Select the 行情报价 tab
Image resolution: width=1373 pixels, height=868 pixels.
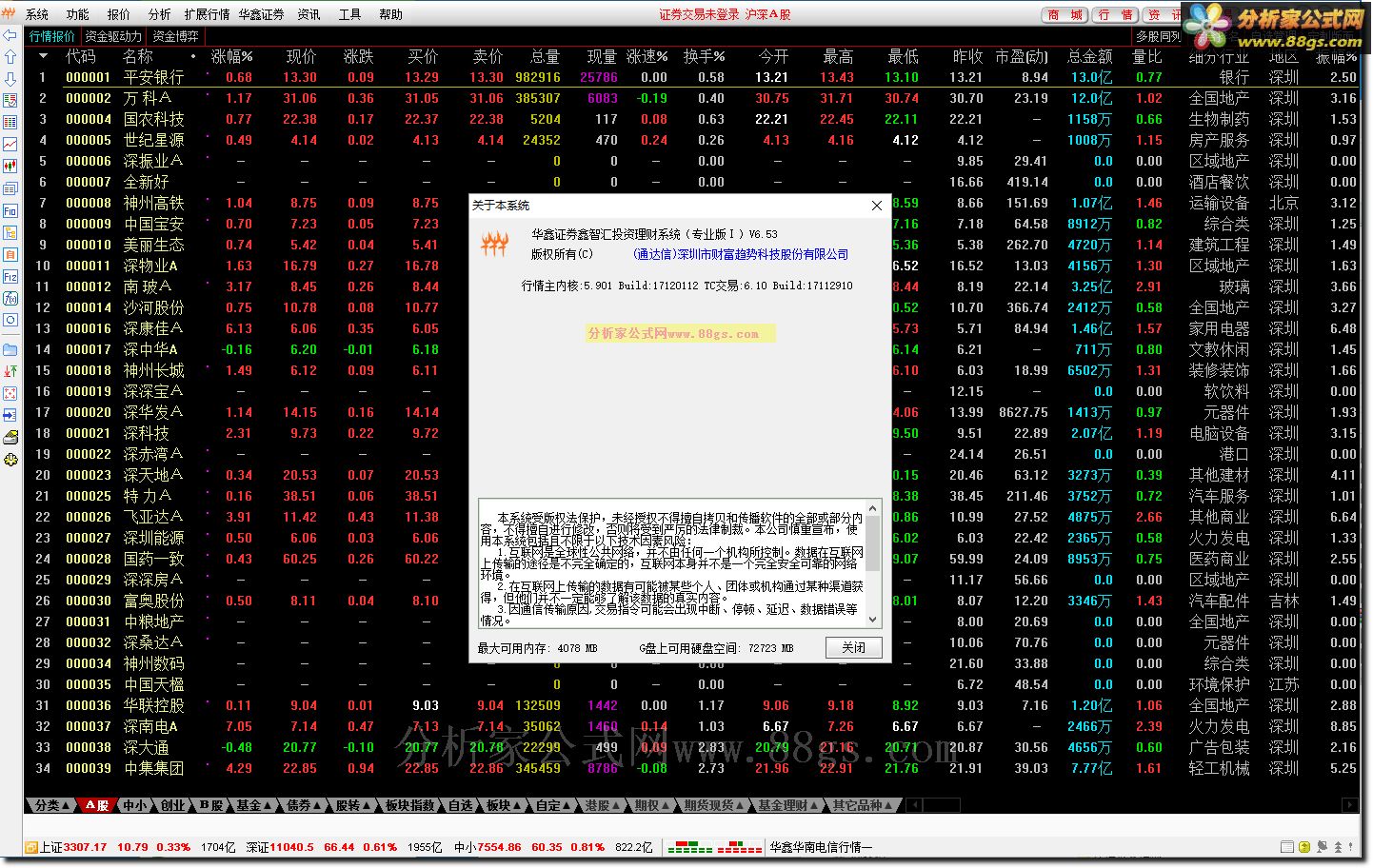(x=51, y=36)
